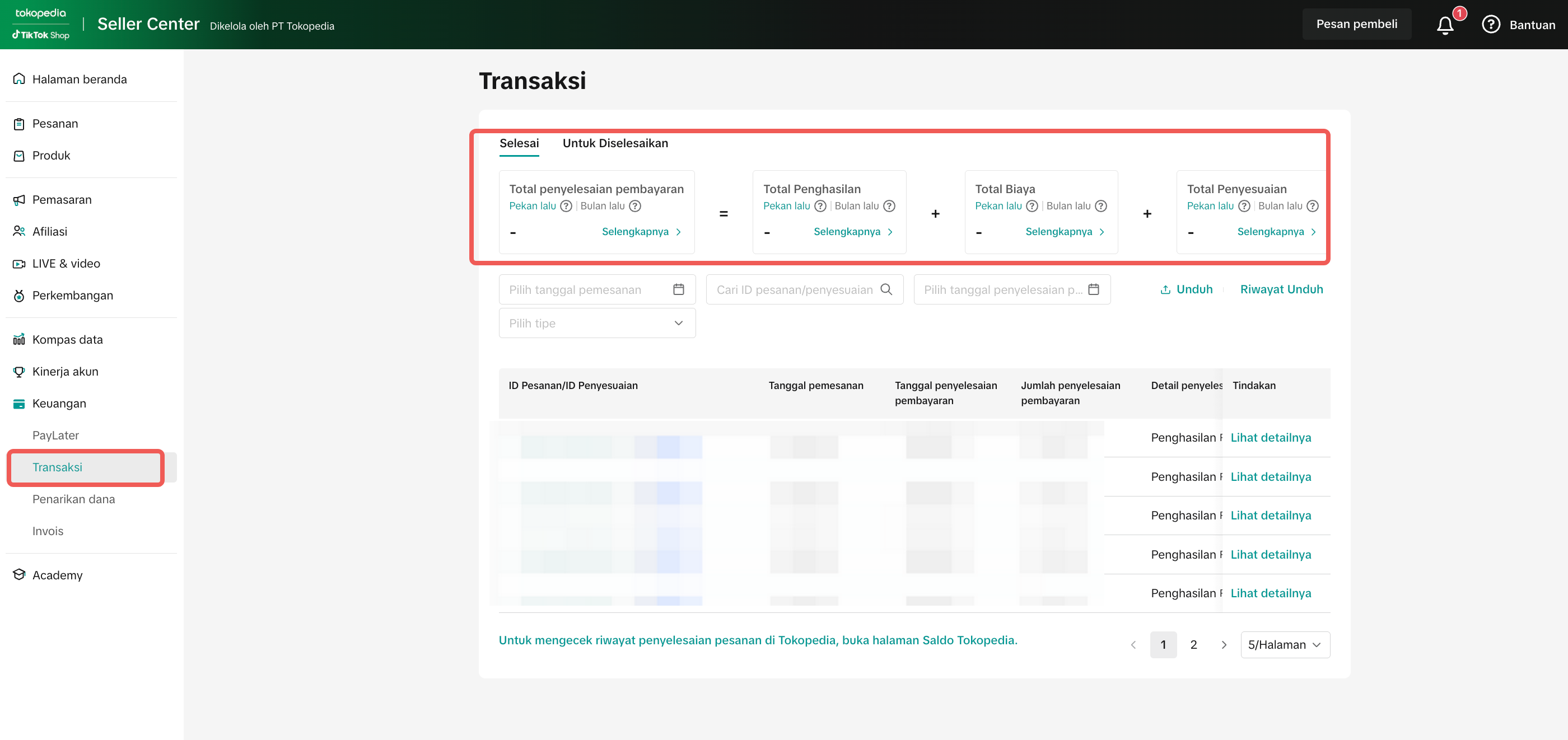Viewport: 1568px width, 740px height.
Task: Click the search magnifier icon
Action: pyautogui.click(x=886, y=289)
